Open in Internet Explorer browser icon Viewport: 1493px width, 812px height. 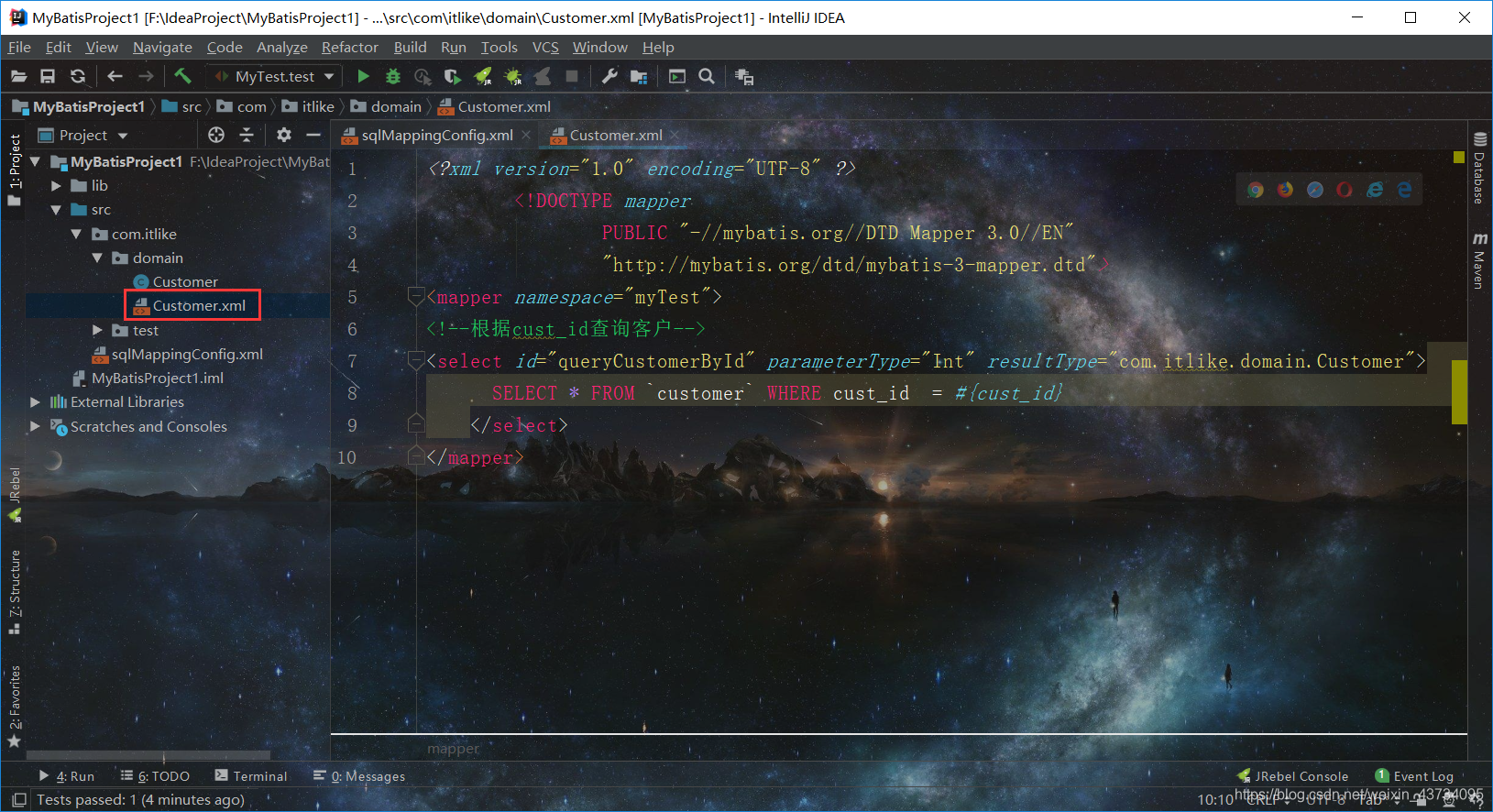click(1375, 189)
